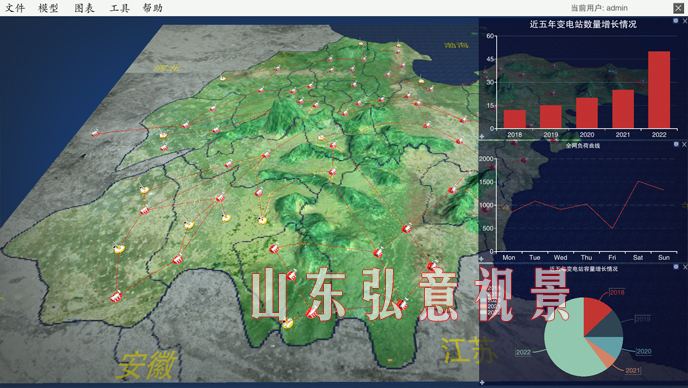The width and height of the screenshot is (688, 388).
Task: Click the settings icon on the bar chart panel
Action: (676, 21)
